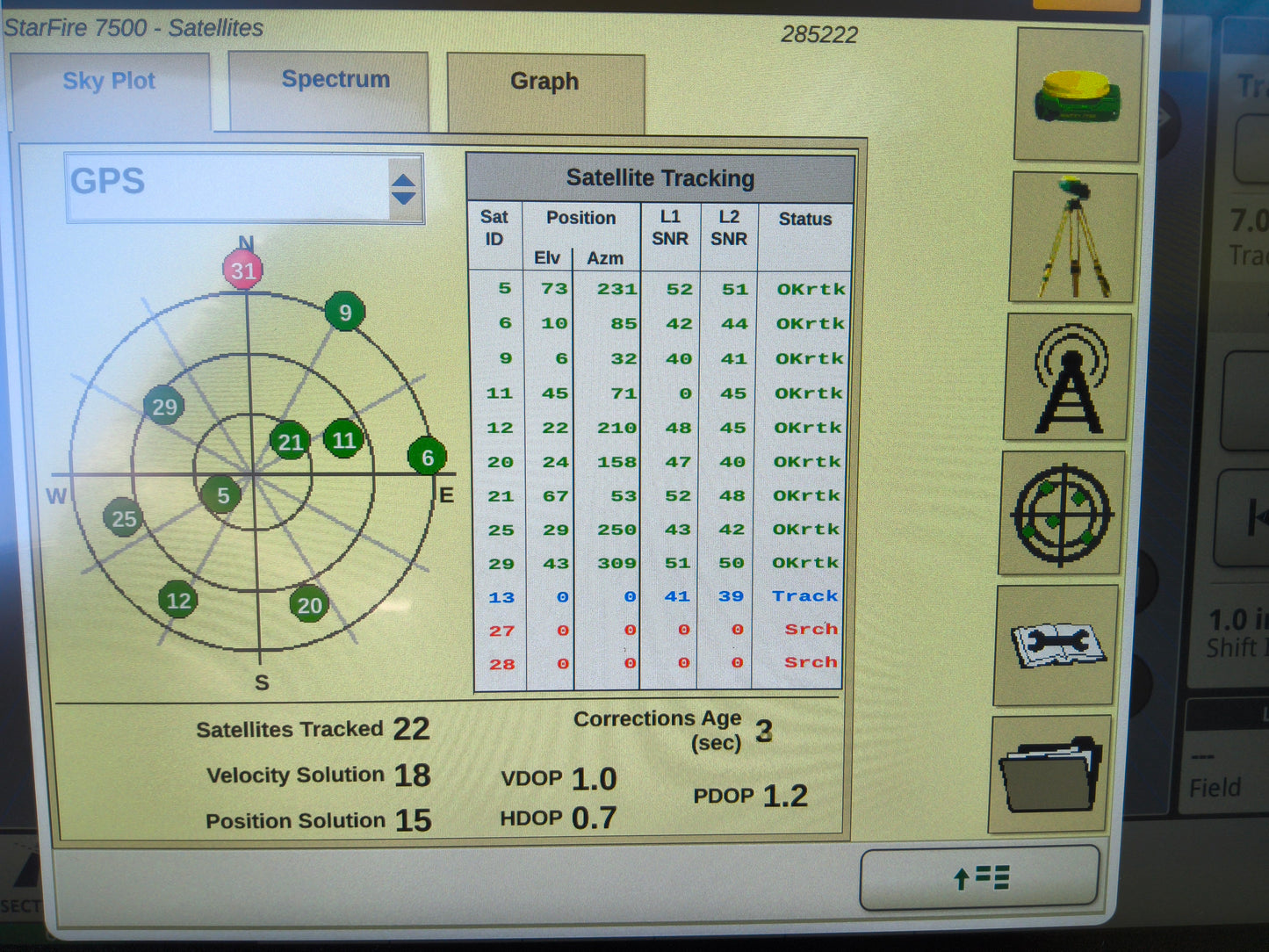Viewport: 1269px width, 952px height.
Task: Select satellite 21 on the sky plot
Action: tap(291, 442)
